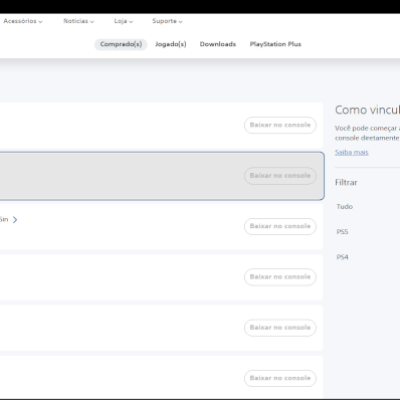Image resolution: width=400 pixels, height=400 pixels.
Task: Open the Acessórios dropdown menu
Action: tap(23, 21)
